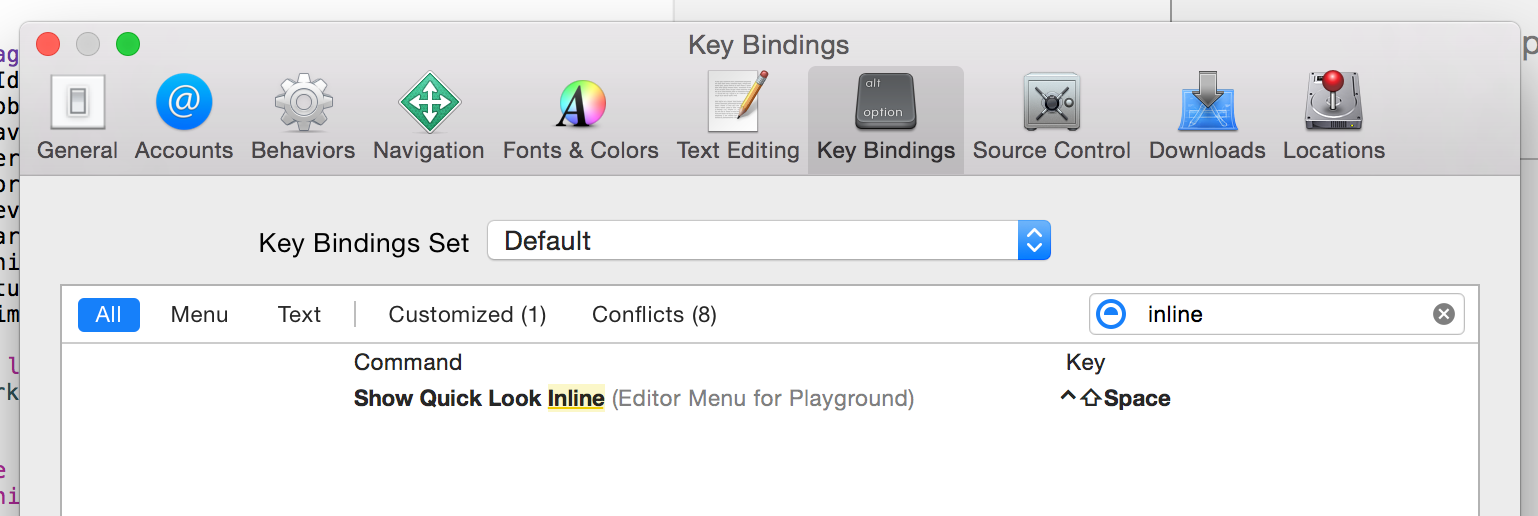Select the Key Bindings toolbar icon
Image resolution: width=1538 pixels, height=516 pixels.
tap(885, 118)
